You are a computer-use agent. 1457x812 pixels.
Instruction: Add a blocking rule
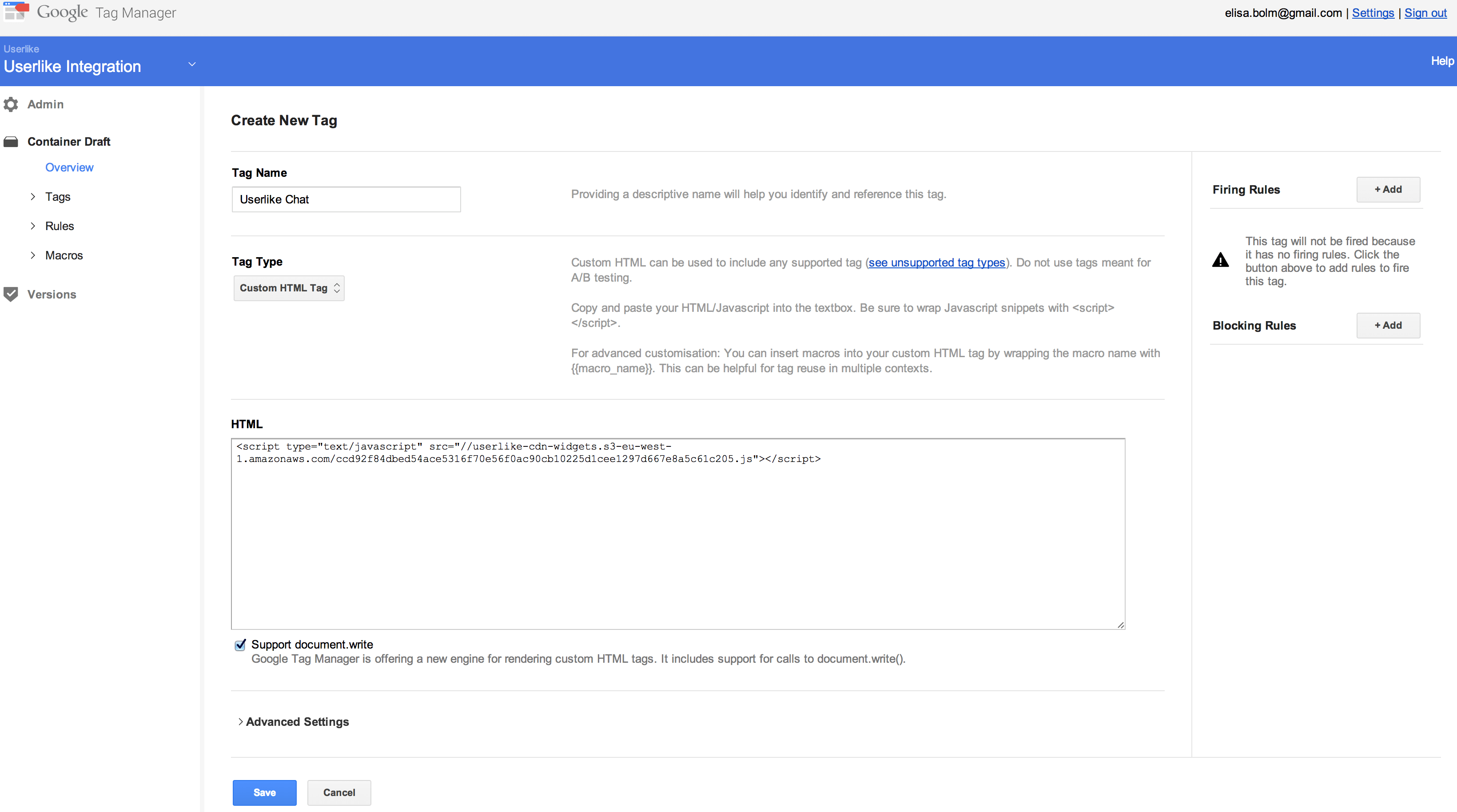pyautogui.click(x=1388, y=326)
